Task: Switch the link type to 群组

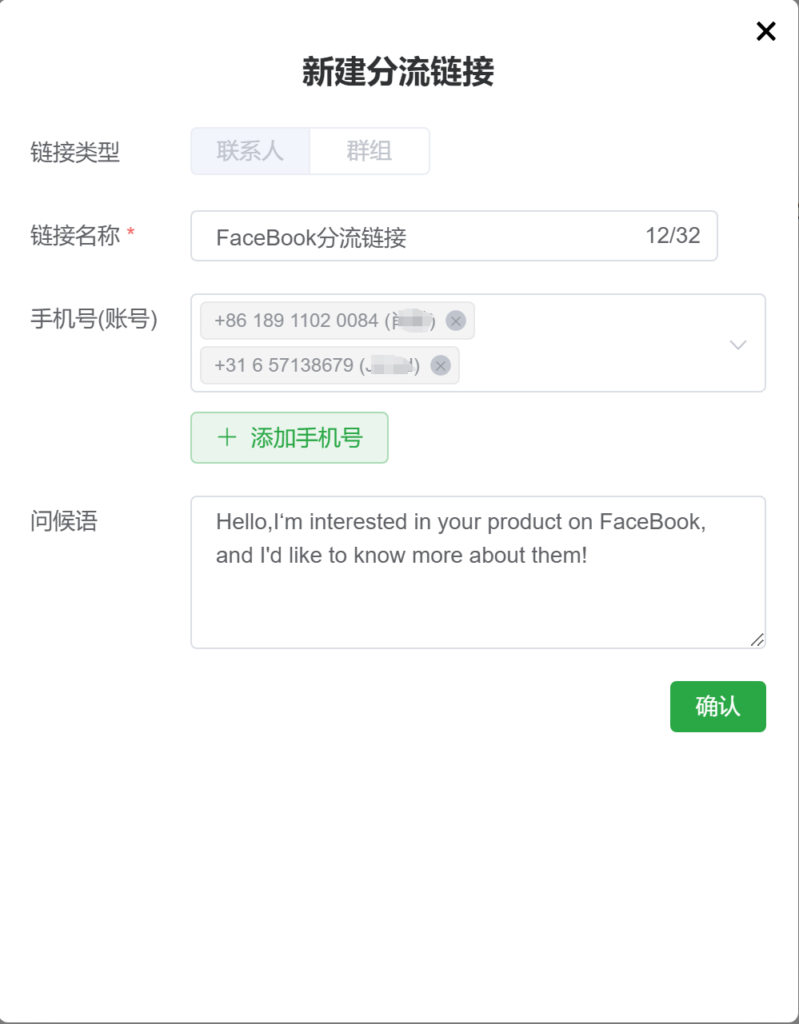Action: click(x=369, y=151)
